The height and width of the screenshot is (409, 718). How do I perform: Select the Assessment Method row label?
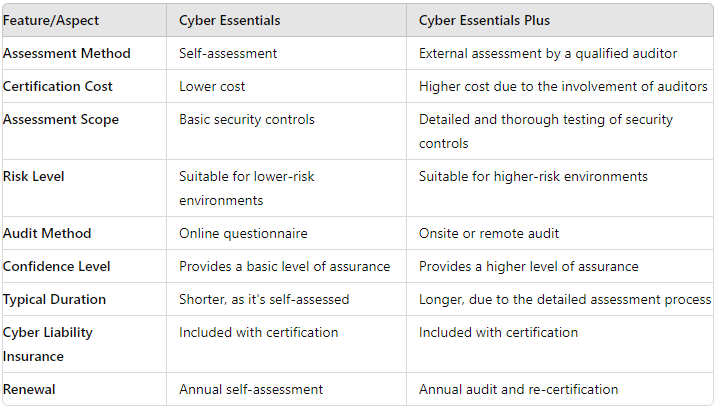click(67, 53)
